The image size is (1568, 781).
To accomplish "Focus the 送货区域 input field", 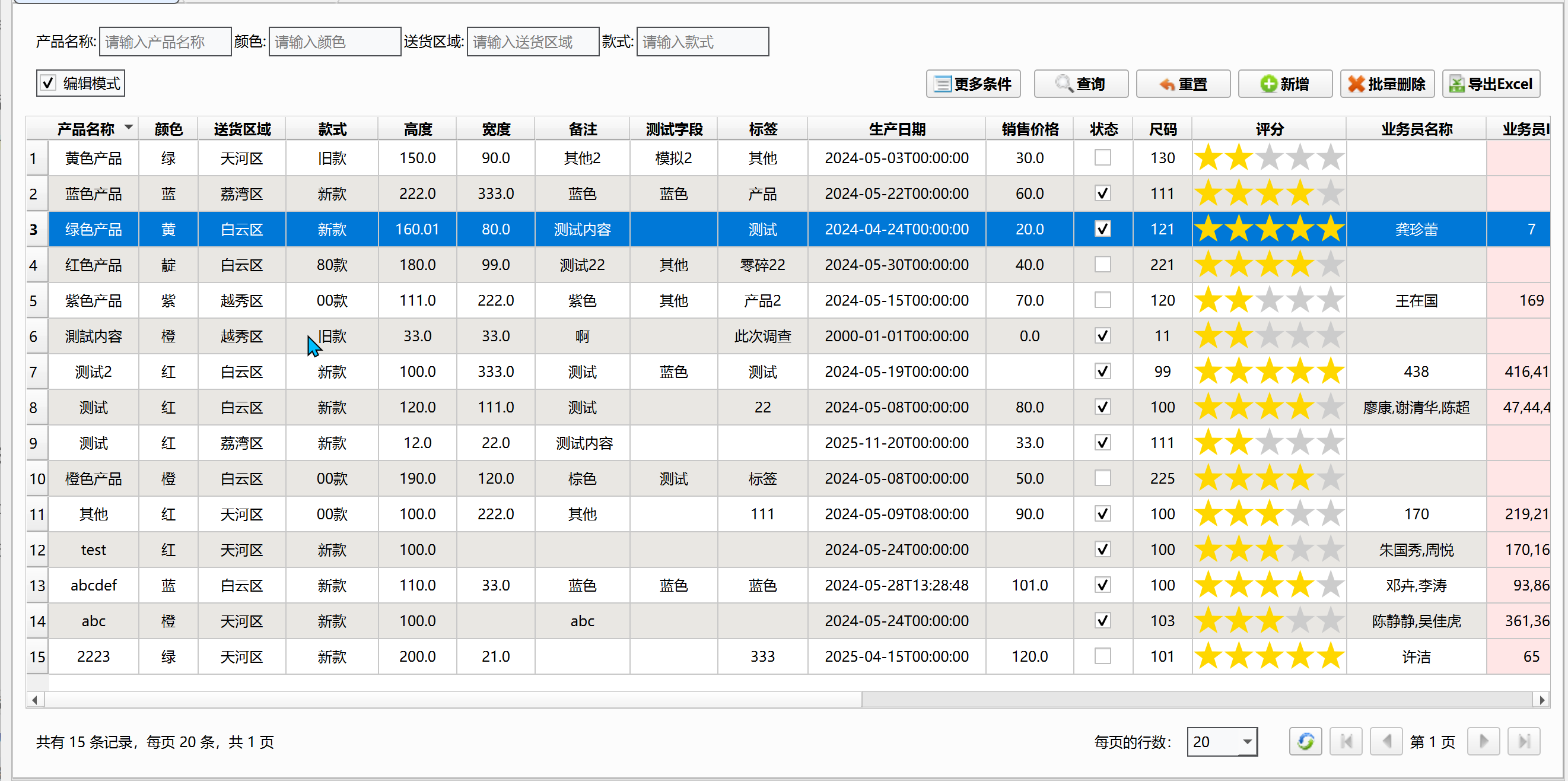I will pyautogui.click(x=533, y=42).
